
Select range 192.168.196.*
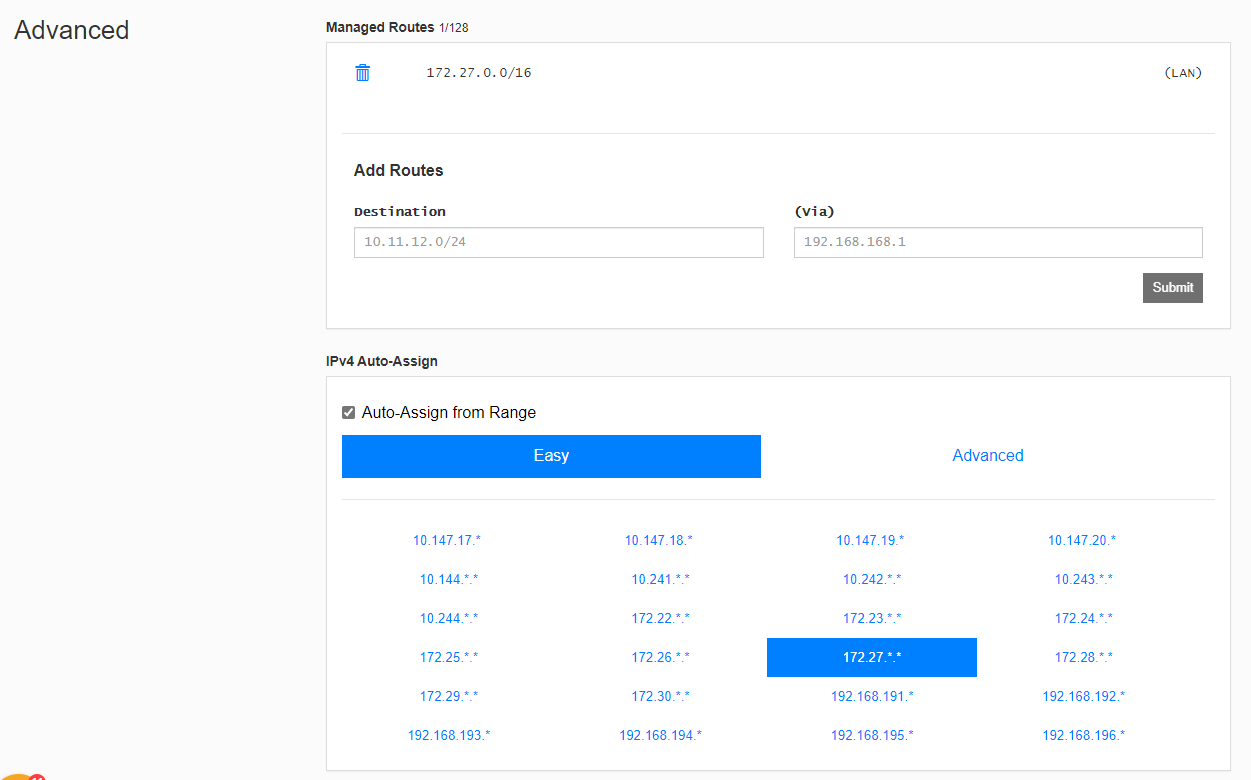click(1084, 735)
